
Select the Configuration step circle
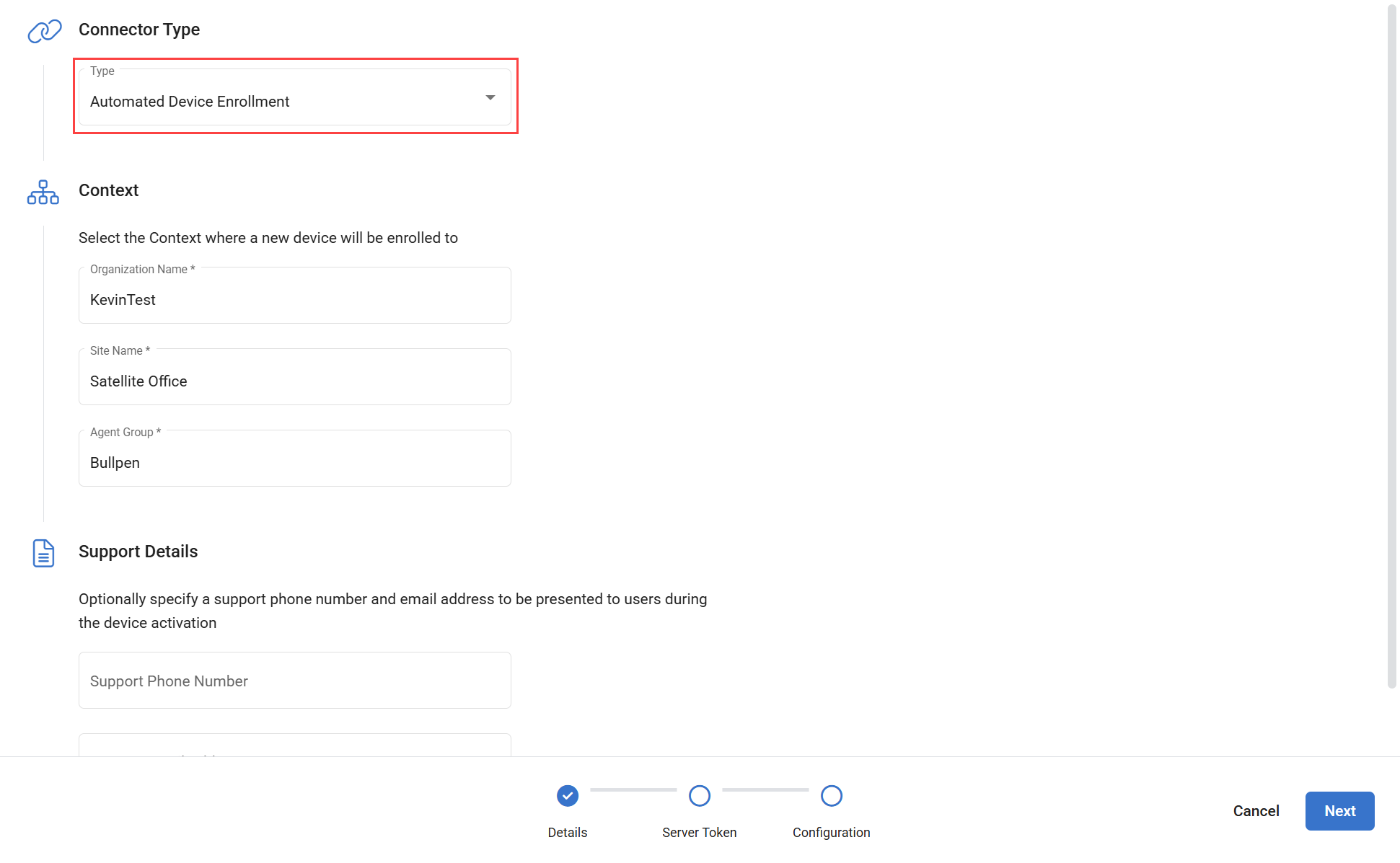tap(832, 796)
